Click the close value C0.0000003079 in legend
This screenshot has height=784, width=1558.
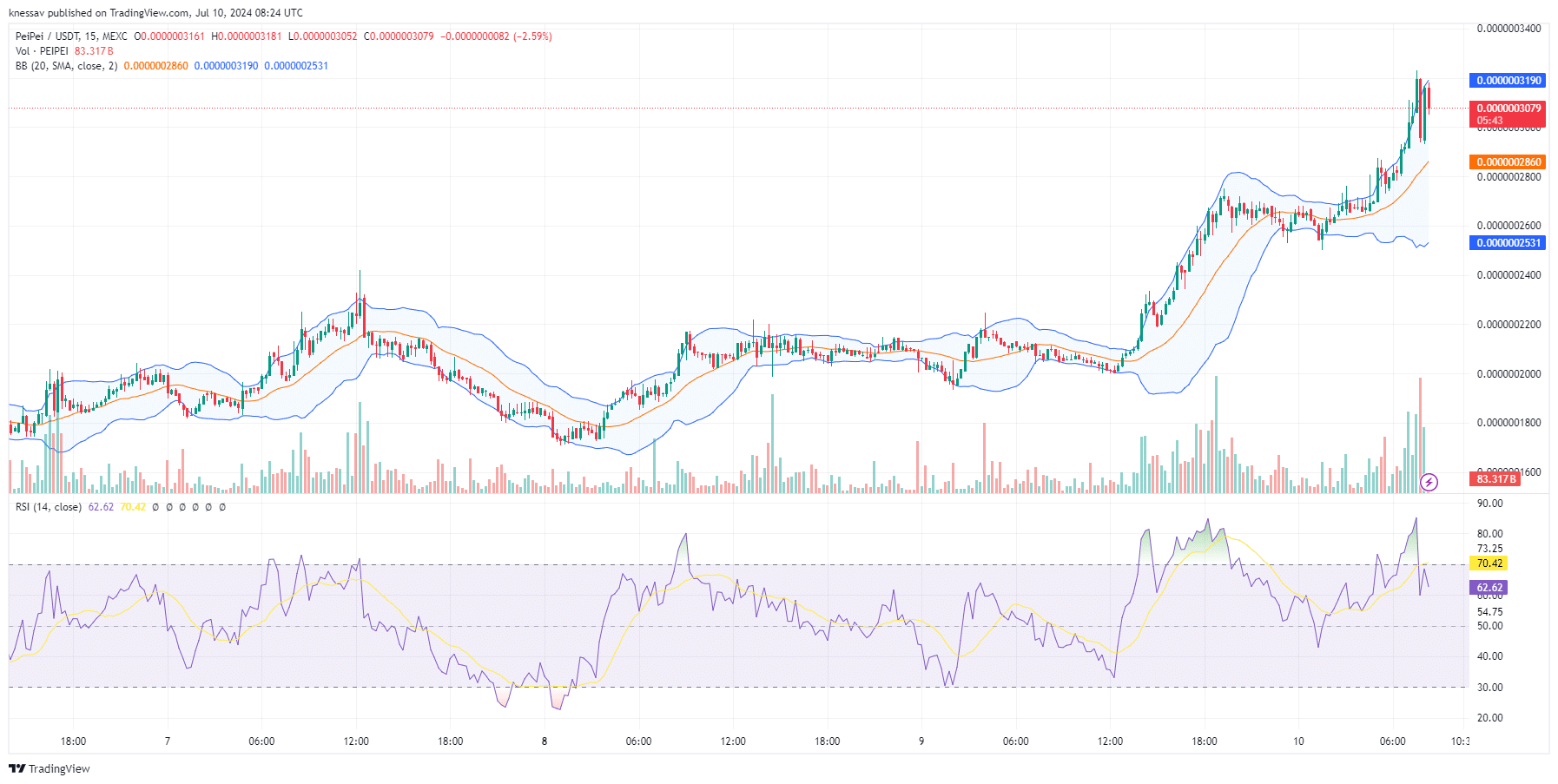[399, 36]
